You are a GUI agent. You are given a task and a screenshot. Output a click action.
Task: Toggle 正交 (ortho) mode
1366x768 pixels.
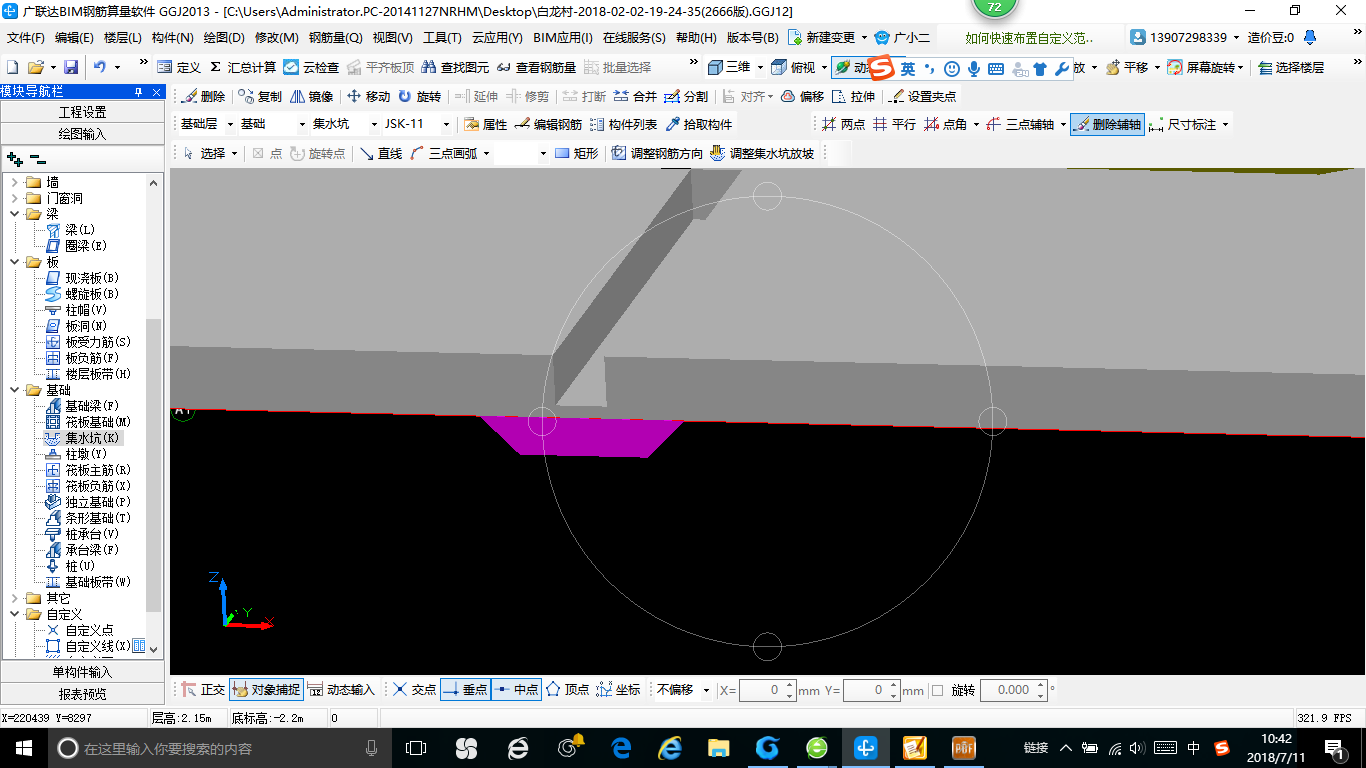tap(203, 690)
